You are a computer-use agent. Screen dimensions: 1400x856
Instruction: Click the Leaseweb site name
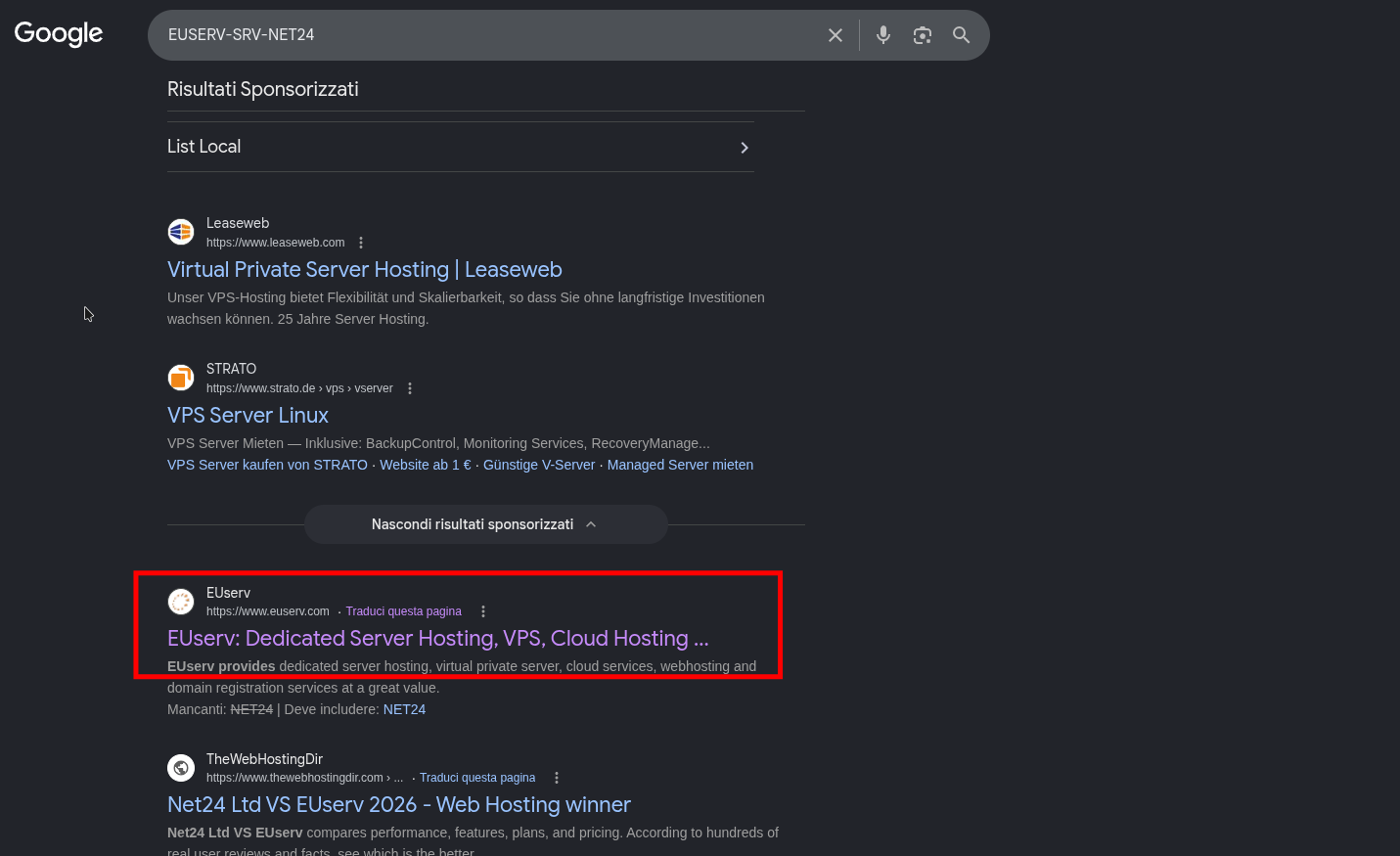coord(238,223)
